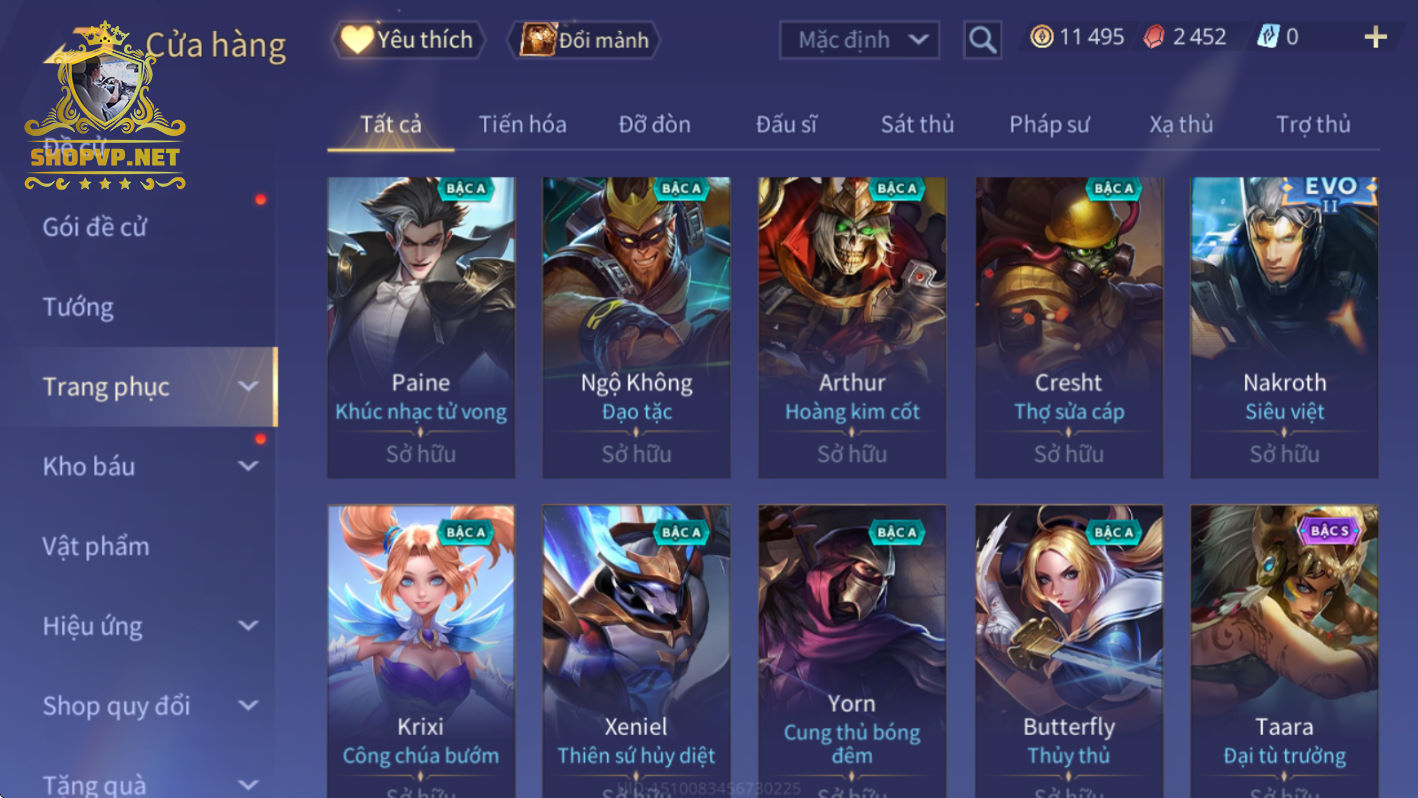
Task: Tap the plus icon to add currency
Action: (1375, 37)
